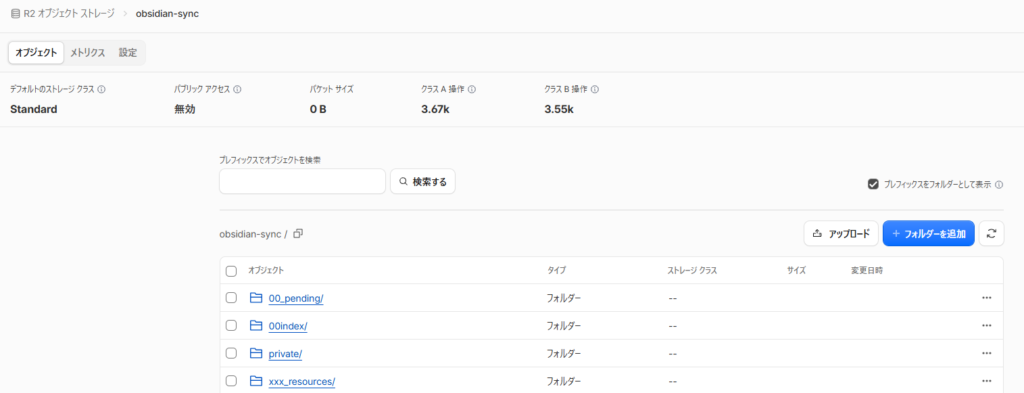Click the folder icon of 00_pending/
1024x393 pixels.
[x=255, y=298]
